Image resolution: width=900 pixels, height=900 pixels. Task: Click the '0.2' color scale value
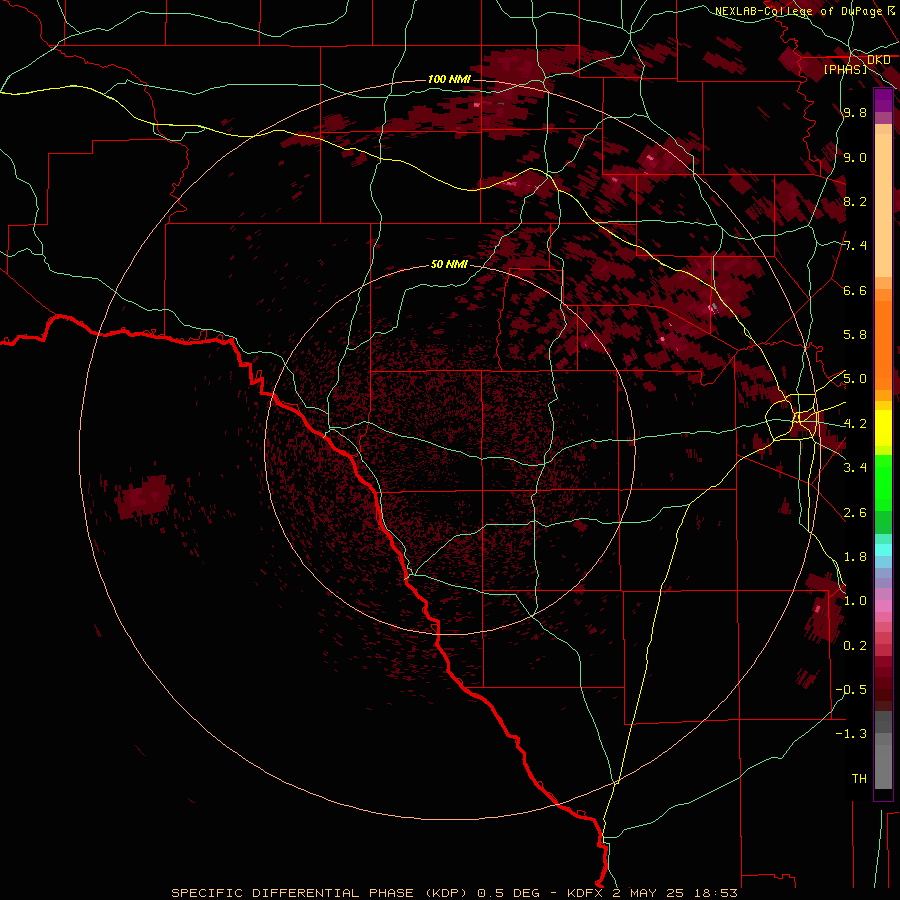tap(855, 646)
